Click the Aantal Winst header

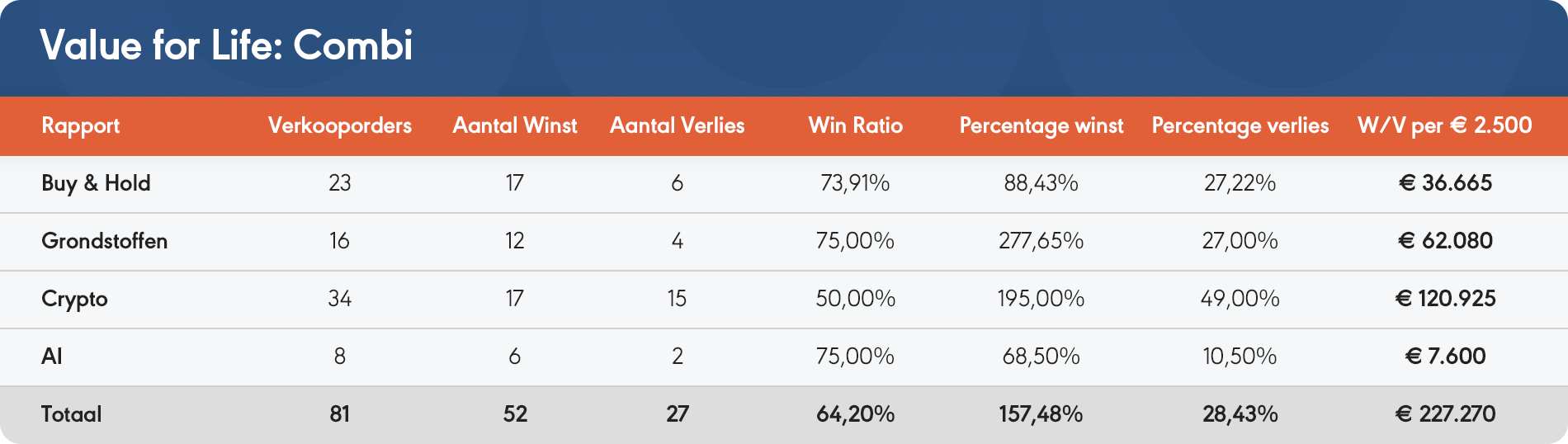point(515,125)
